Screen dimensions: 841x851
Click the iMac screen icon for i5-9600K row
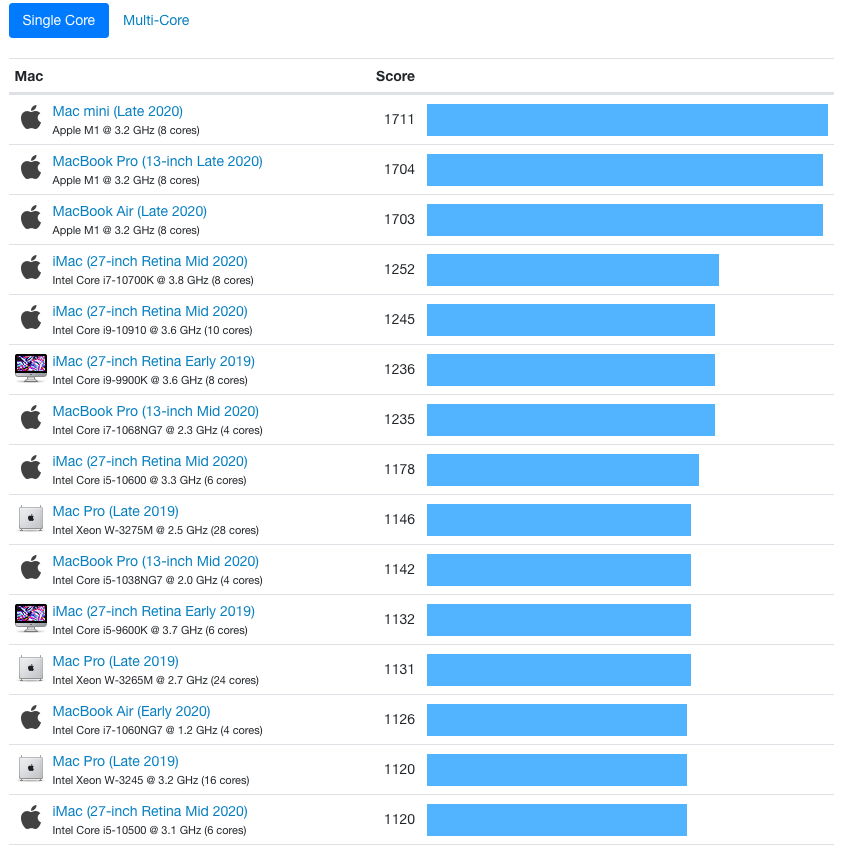(30, 619)
